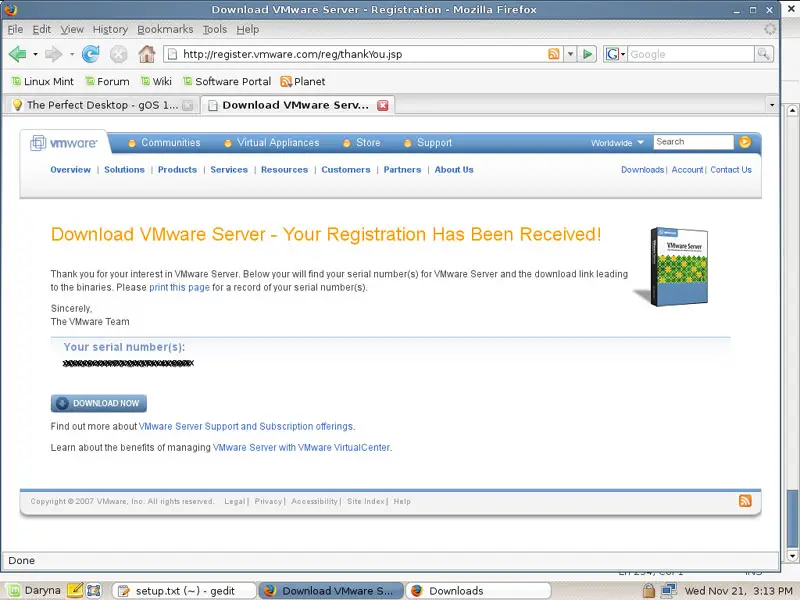Open the list all tabs dropdown

[772, 105]
